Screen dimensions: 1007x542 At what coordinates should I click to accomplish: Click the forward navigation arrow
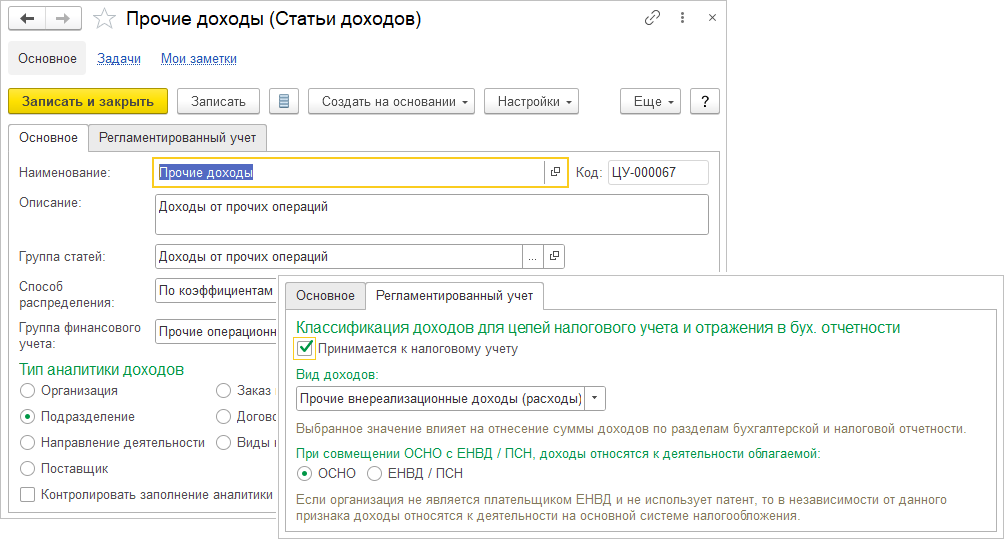coord(63,19)
